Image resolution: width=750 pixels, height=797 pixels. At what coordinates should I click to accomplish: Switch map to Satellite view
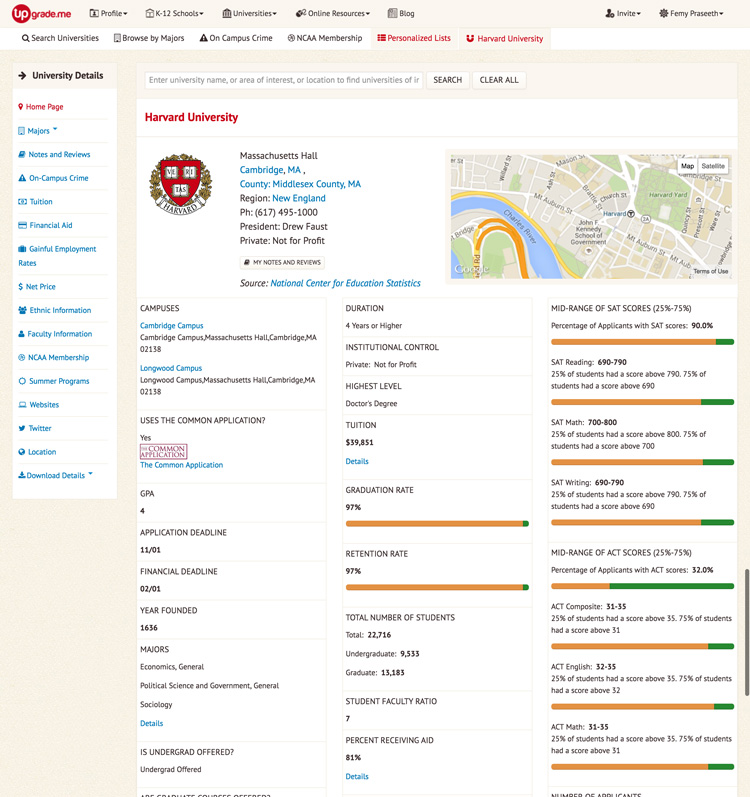712,166
